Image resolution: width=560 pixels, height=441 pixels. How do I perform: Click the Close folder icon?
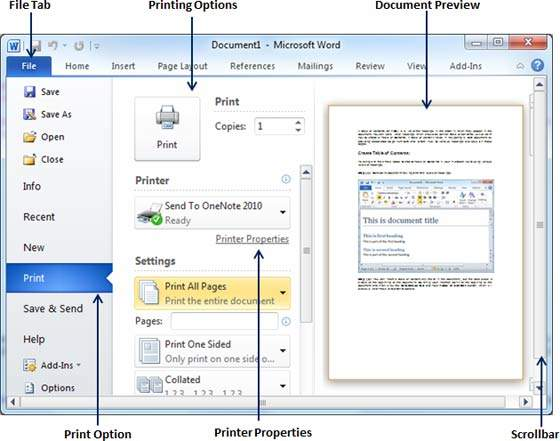[x=30, y=159]
